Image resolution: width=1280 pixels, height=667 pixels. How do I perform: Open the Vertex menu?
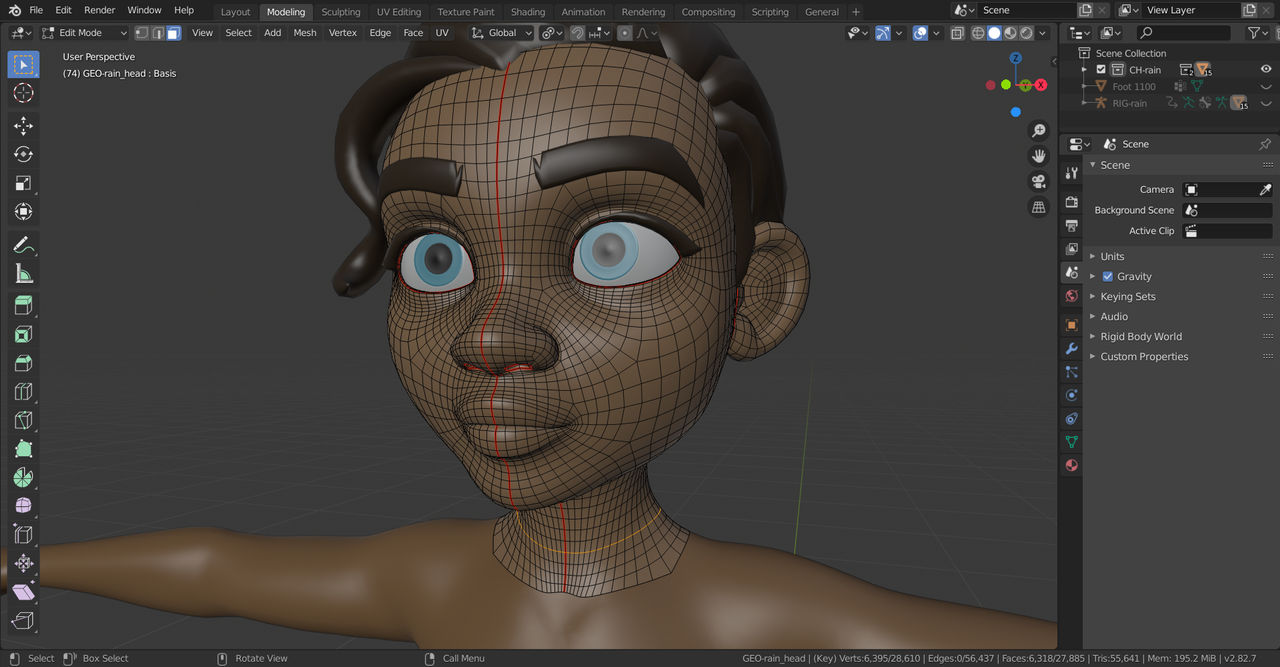tap(343, 33)
